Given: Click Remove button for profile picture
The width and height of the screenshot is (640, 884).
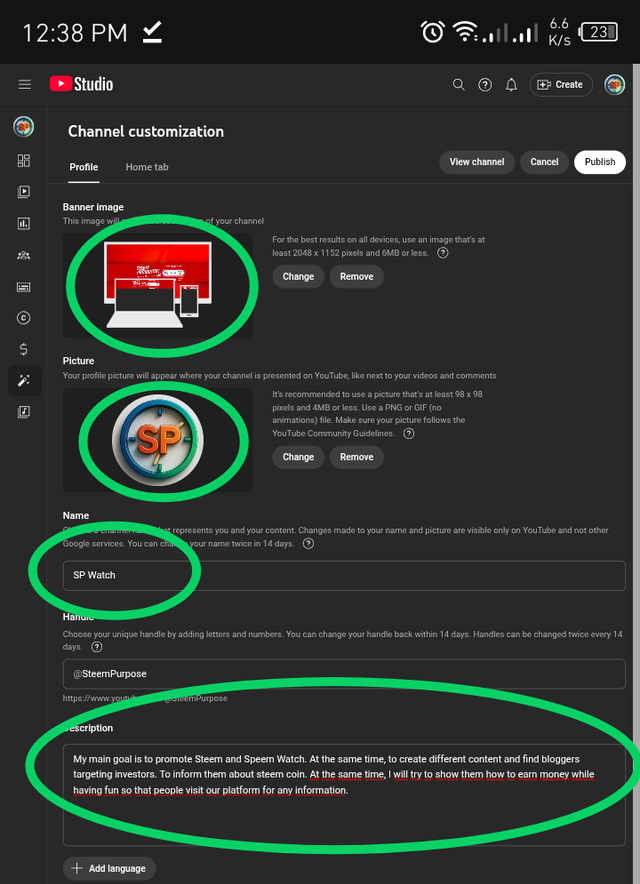Looking at the screenshot, I should [356, 457].
